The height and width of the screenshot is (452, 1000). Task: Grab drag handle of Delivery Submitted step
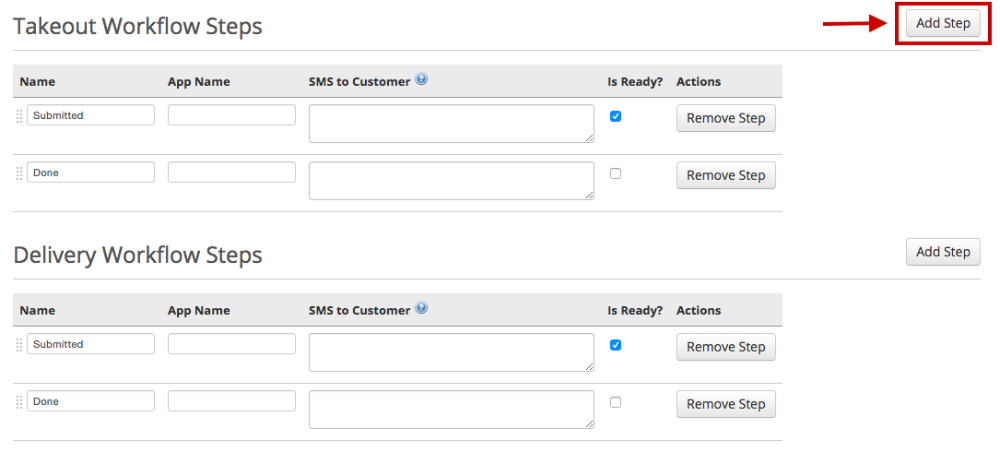tap(19, 345)
